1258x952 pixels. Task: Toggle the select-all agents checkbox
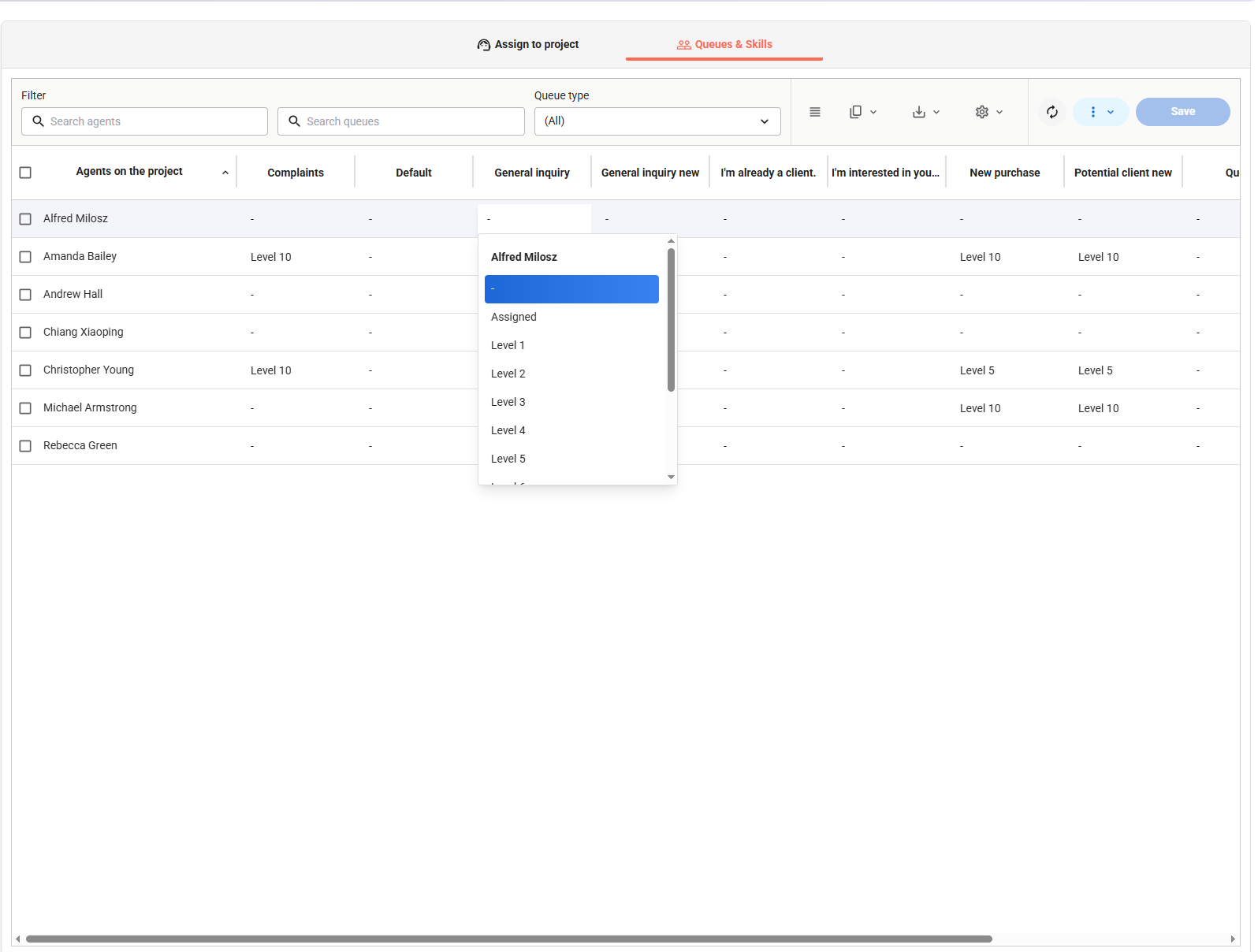pos(25,173)
